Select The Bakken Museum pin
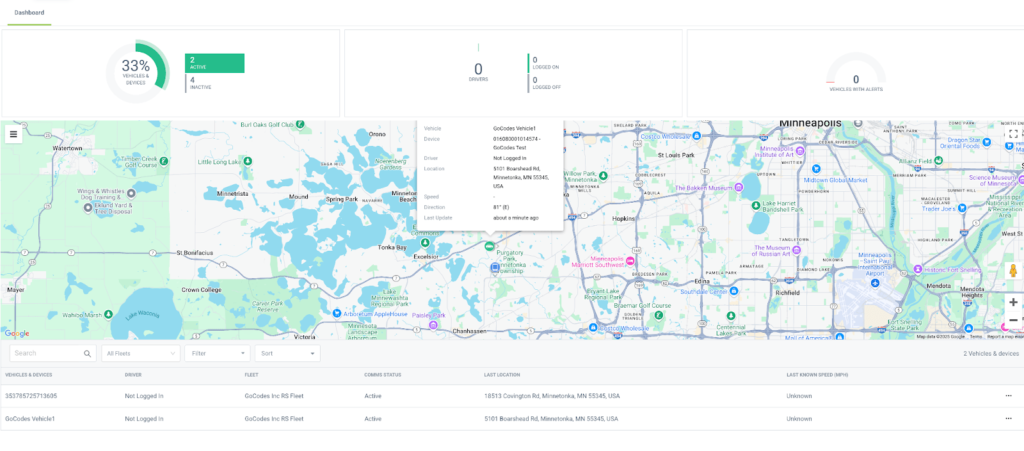The height and width of the screenshot is (451, 1024). [739, 187]
